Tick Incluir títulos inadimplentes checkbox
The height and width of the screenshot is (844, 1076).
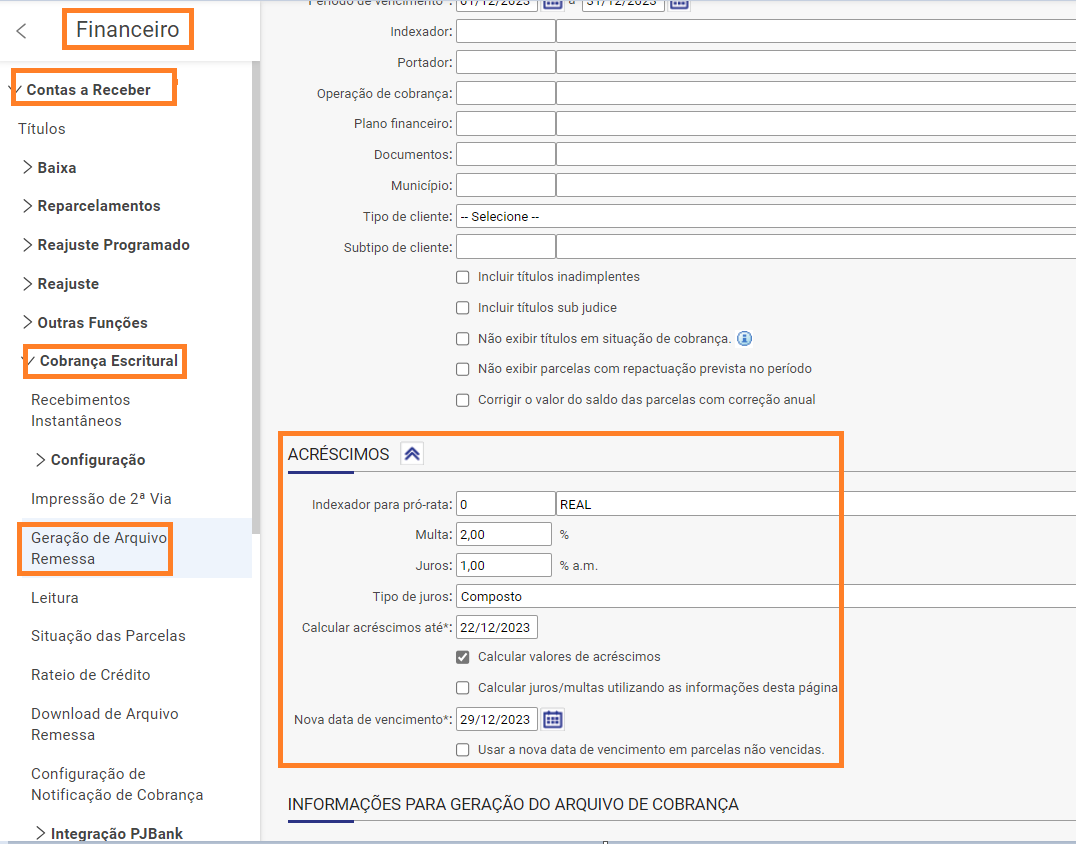click(x=463, y=277)
